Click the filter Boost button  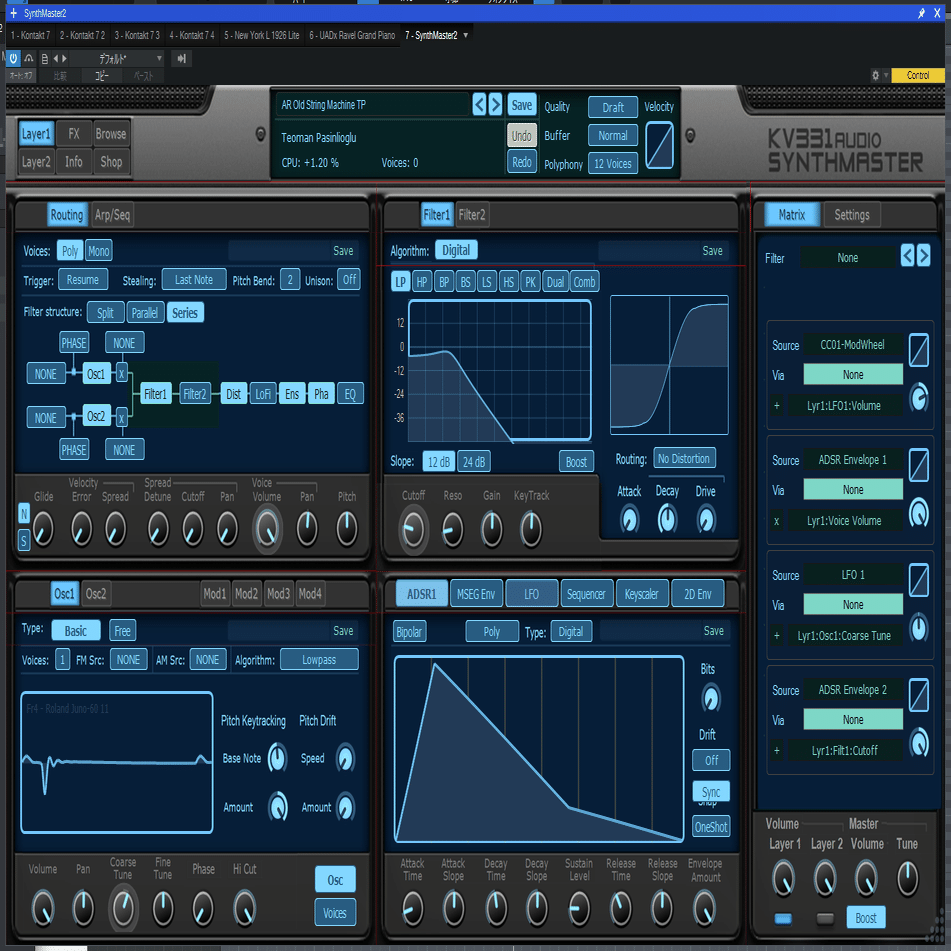pos(576,462)
